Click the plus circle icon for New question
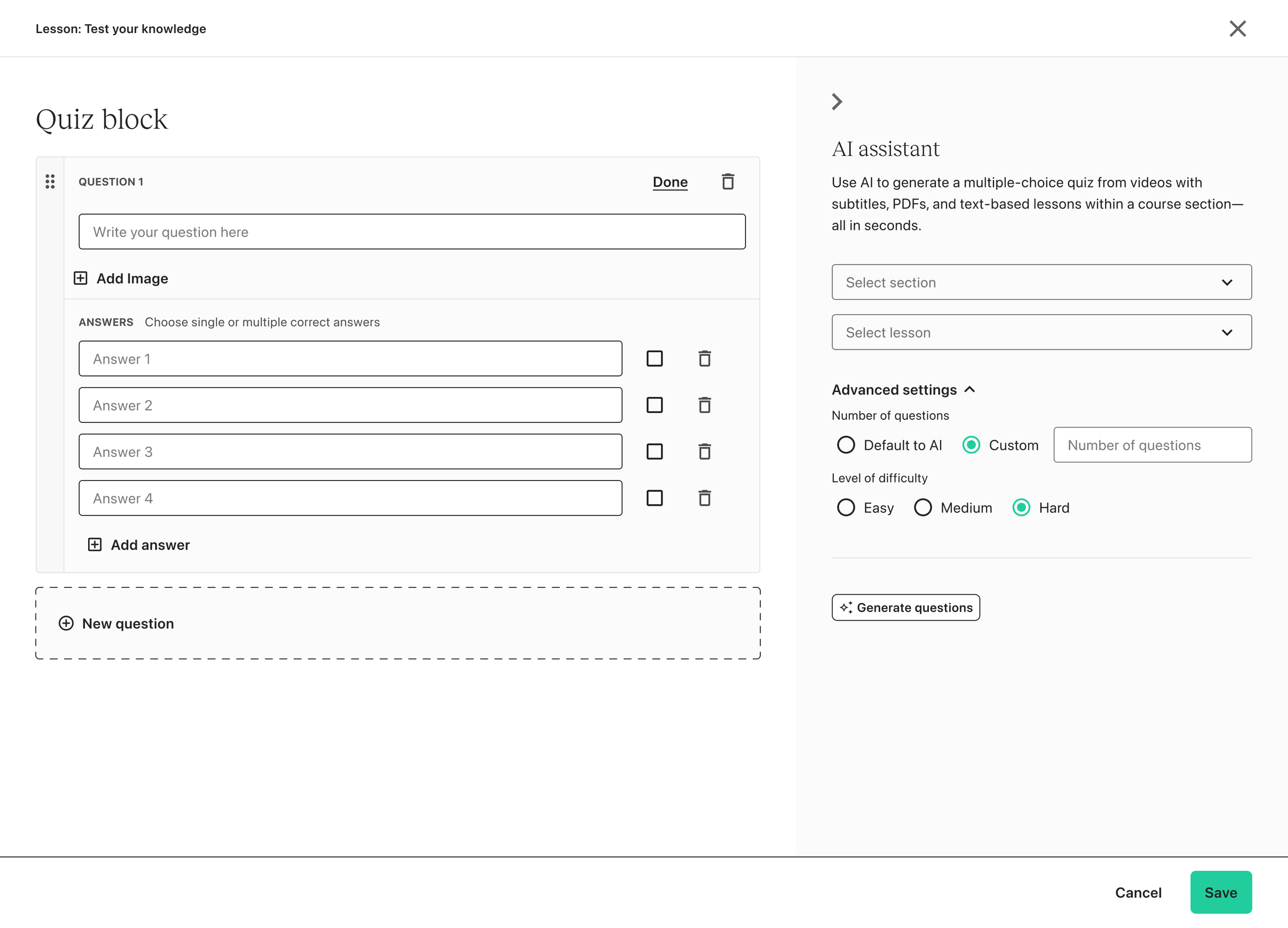1288x928 pixels. click(66, 623)
